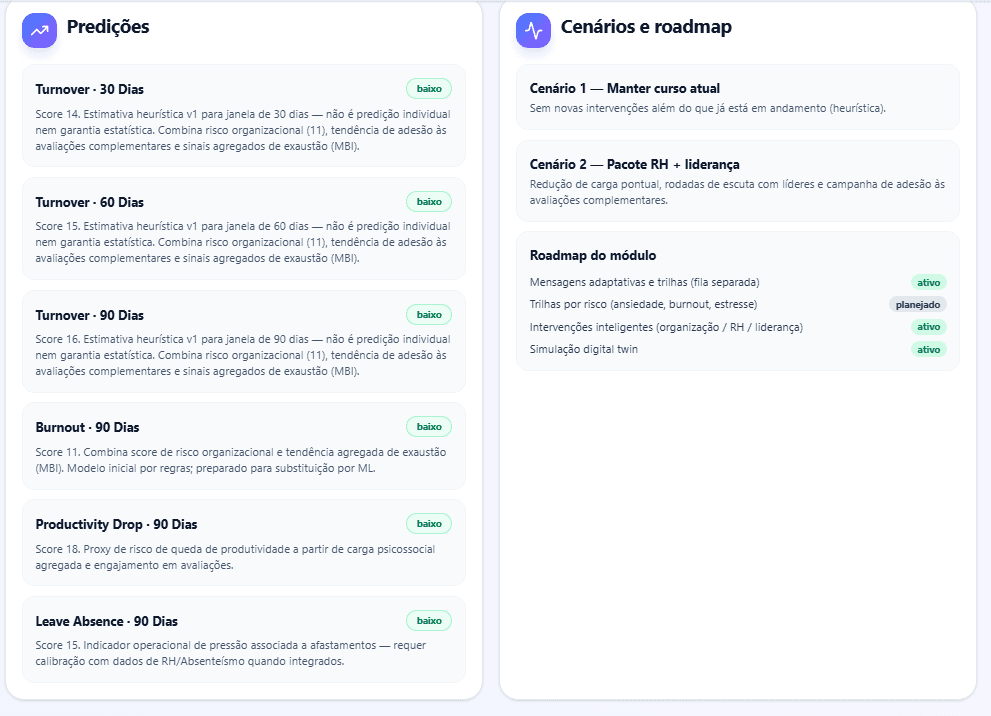The image size is (991, 716).
Task: Select the Productivity Drop · 90 Dias heading
Action: pyautogui.click(x=116, y=525)
